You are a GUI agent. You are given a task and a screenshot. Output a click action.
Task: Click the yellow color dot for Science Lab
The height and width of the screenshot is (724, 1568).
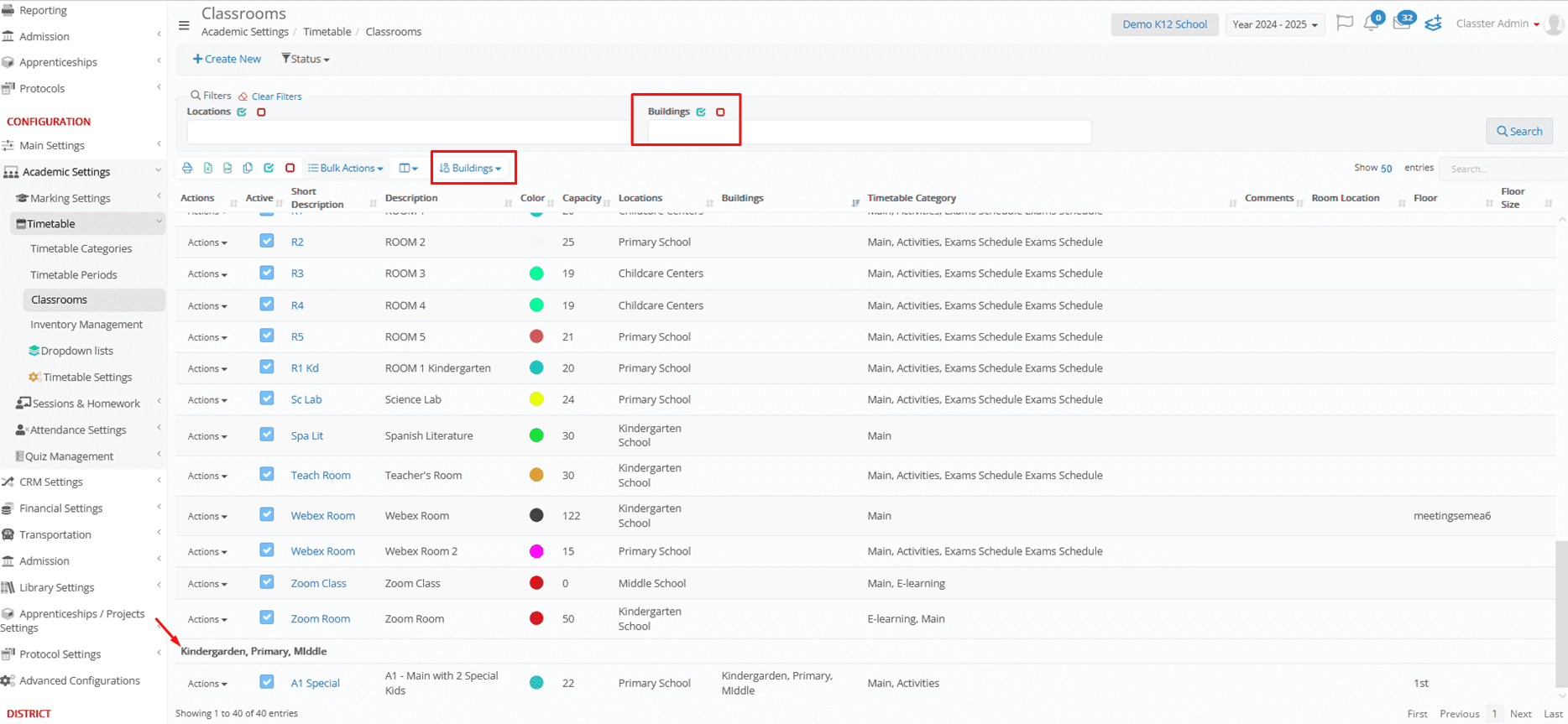tap(536, 399)
